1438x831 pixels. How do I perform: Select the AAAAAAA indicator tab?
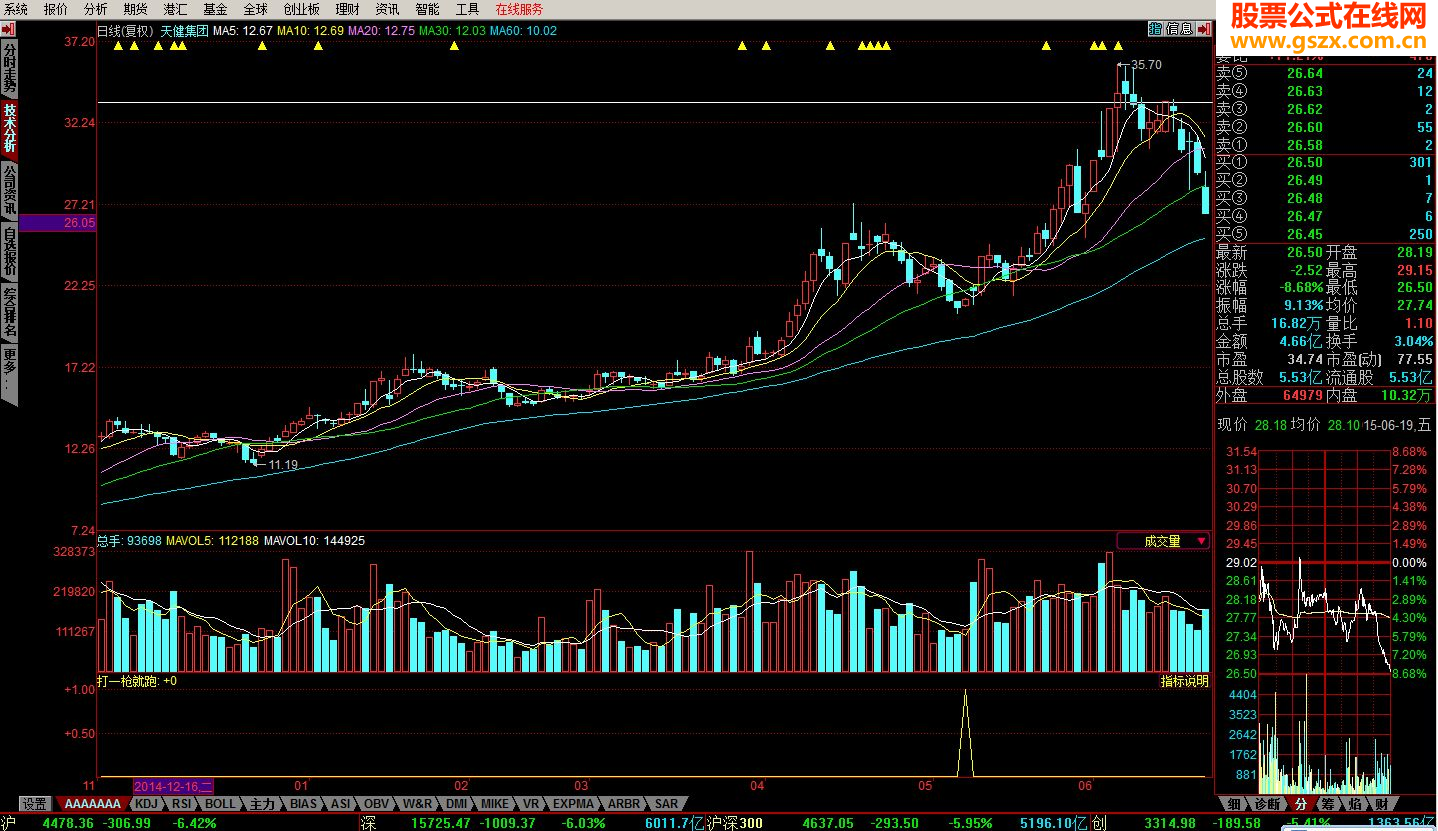point(93,804)
